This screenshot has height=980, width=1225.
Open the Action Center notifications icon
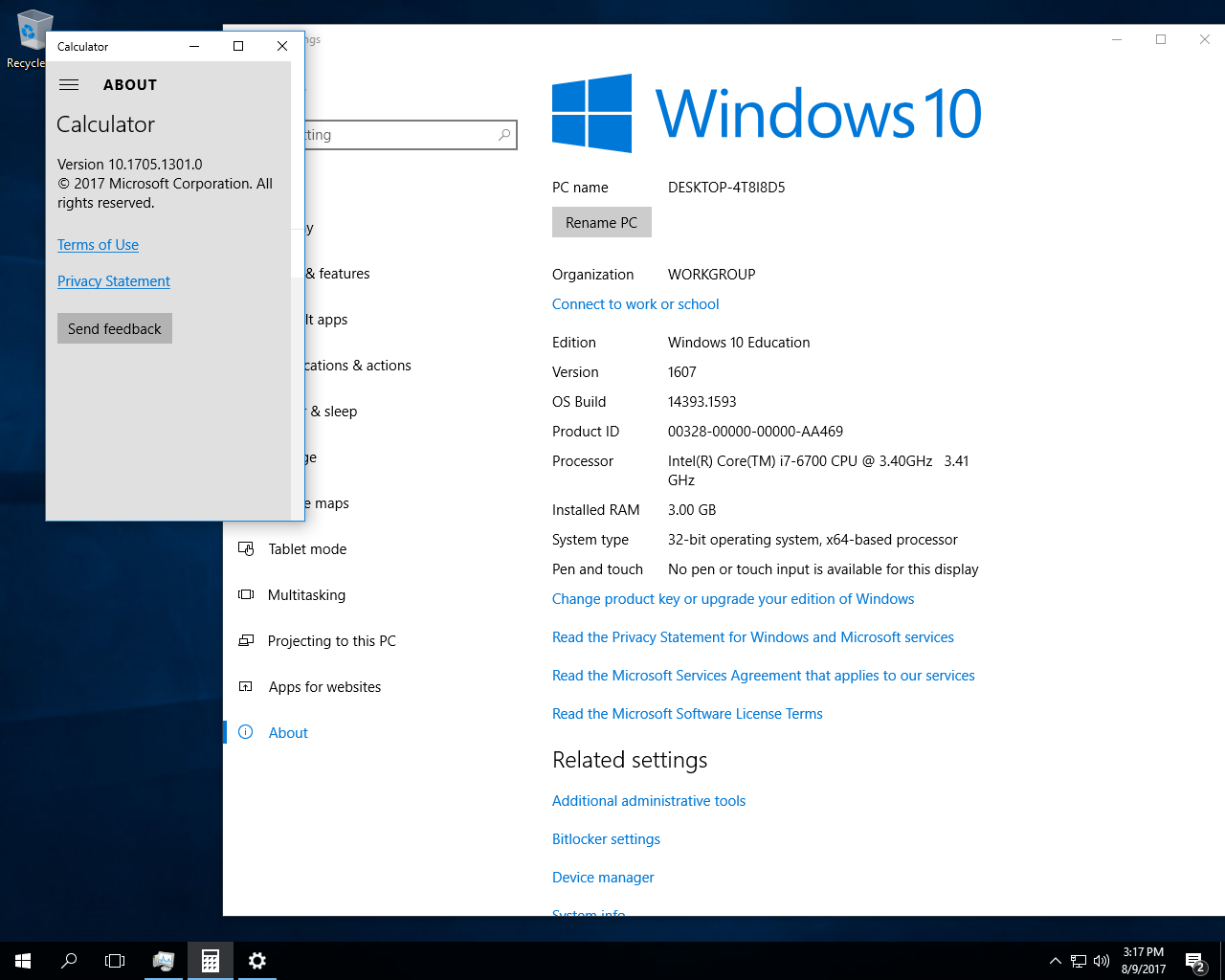[1194, 961]
